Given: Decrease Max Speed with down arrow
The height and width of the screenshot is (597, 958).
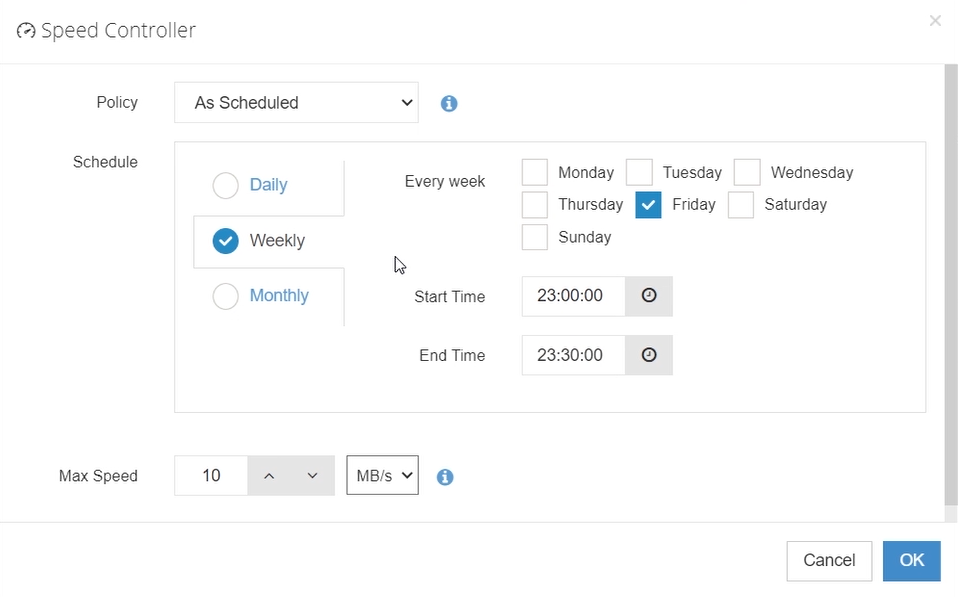Looking at the screenshot, I should 312,475.
